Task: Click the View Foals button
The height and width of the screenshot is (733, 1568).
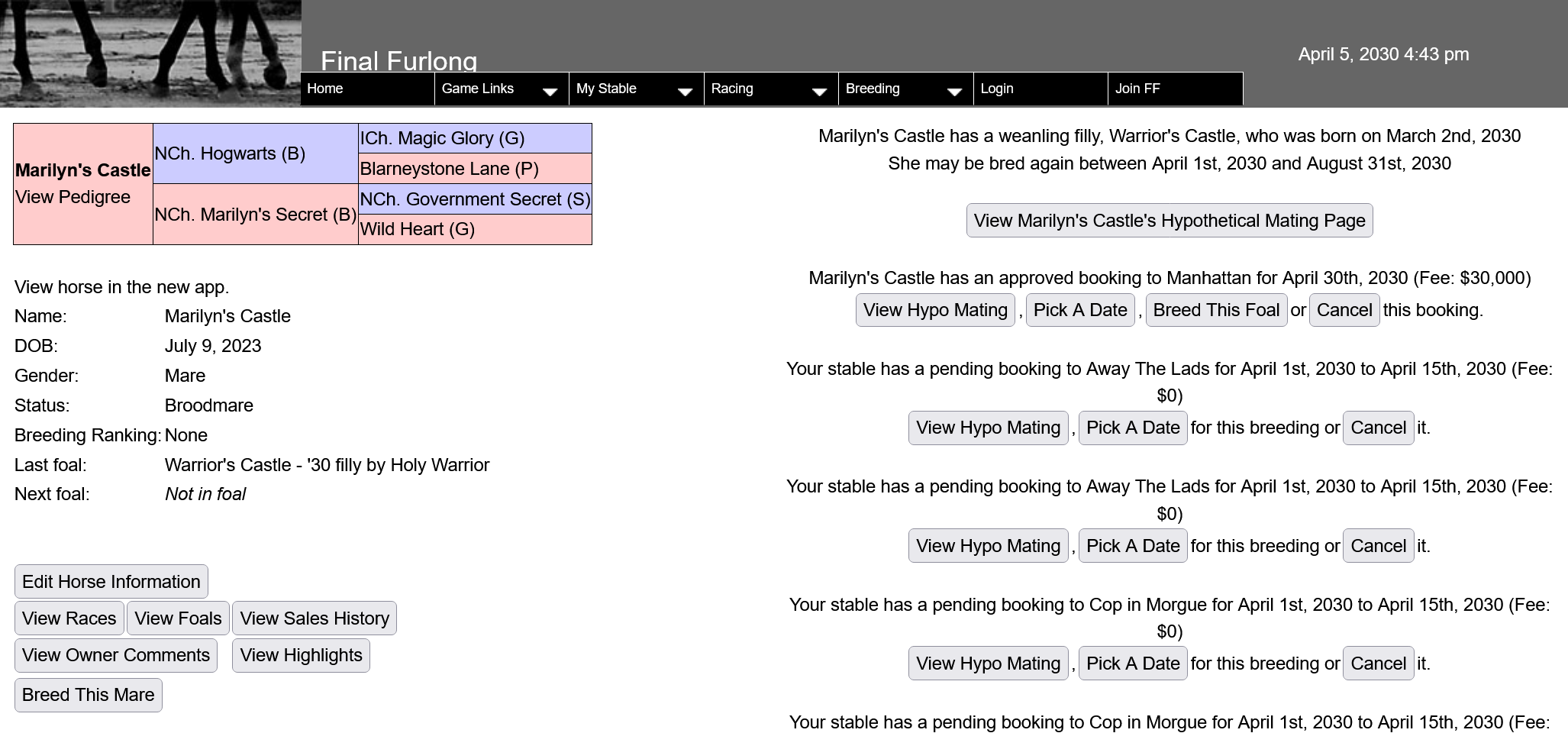Action: pos(178,618)
